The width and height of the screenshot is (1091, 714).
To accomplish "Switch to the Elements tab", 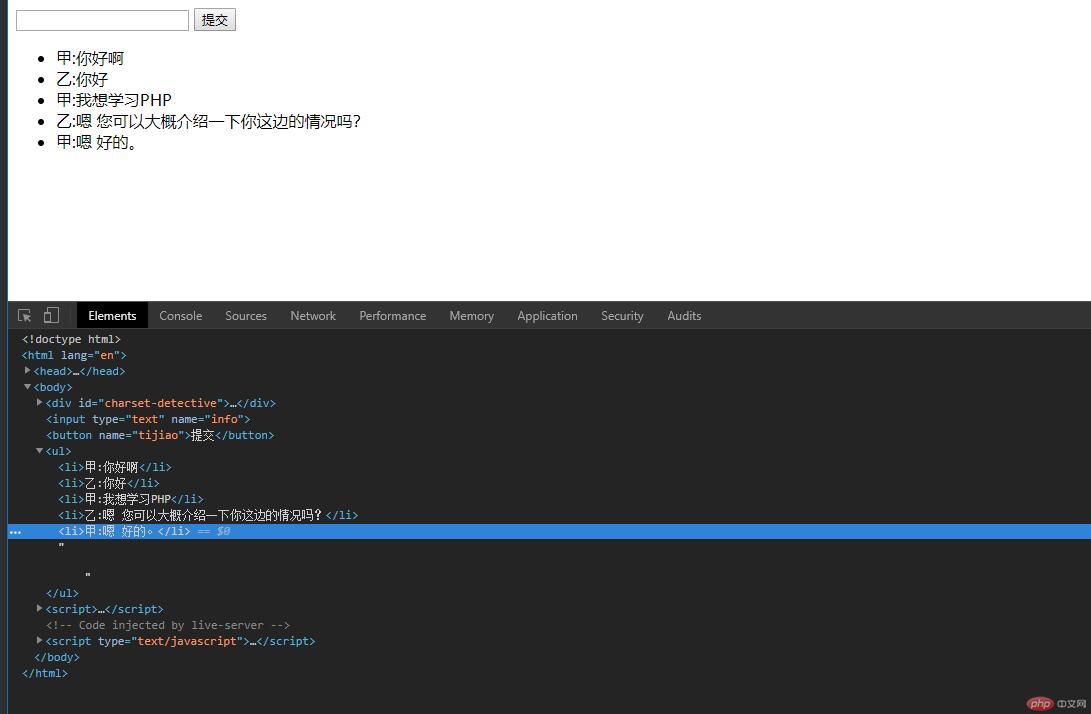I will click(112, 315).
